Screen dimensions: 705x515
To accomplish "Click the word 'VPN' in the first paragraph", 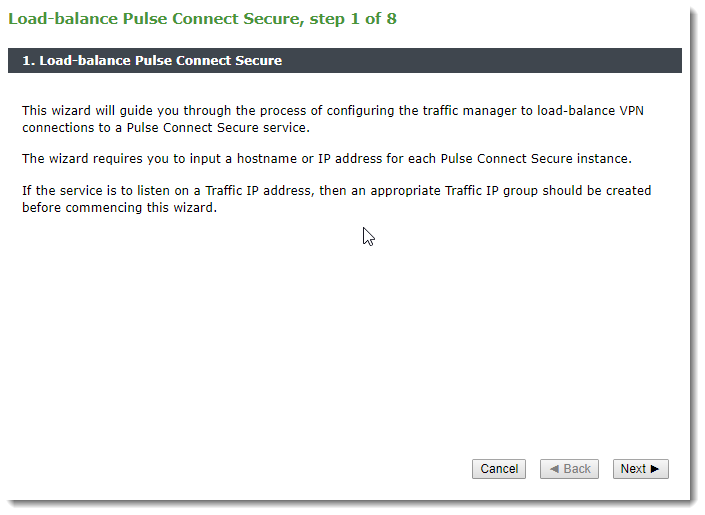I will (632, 111).
